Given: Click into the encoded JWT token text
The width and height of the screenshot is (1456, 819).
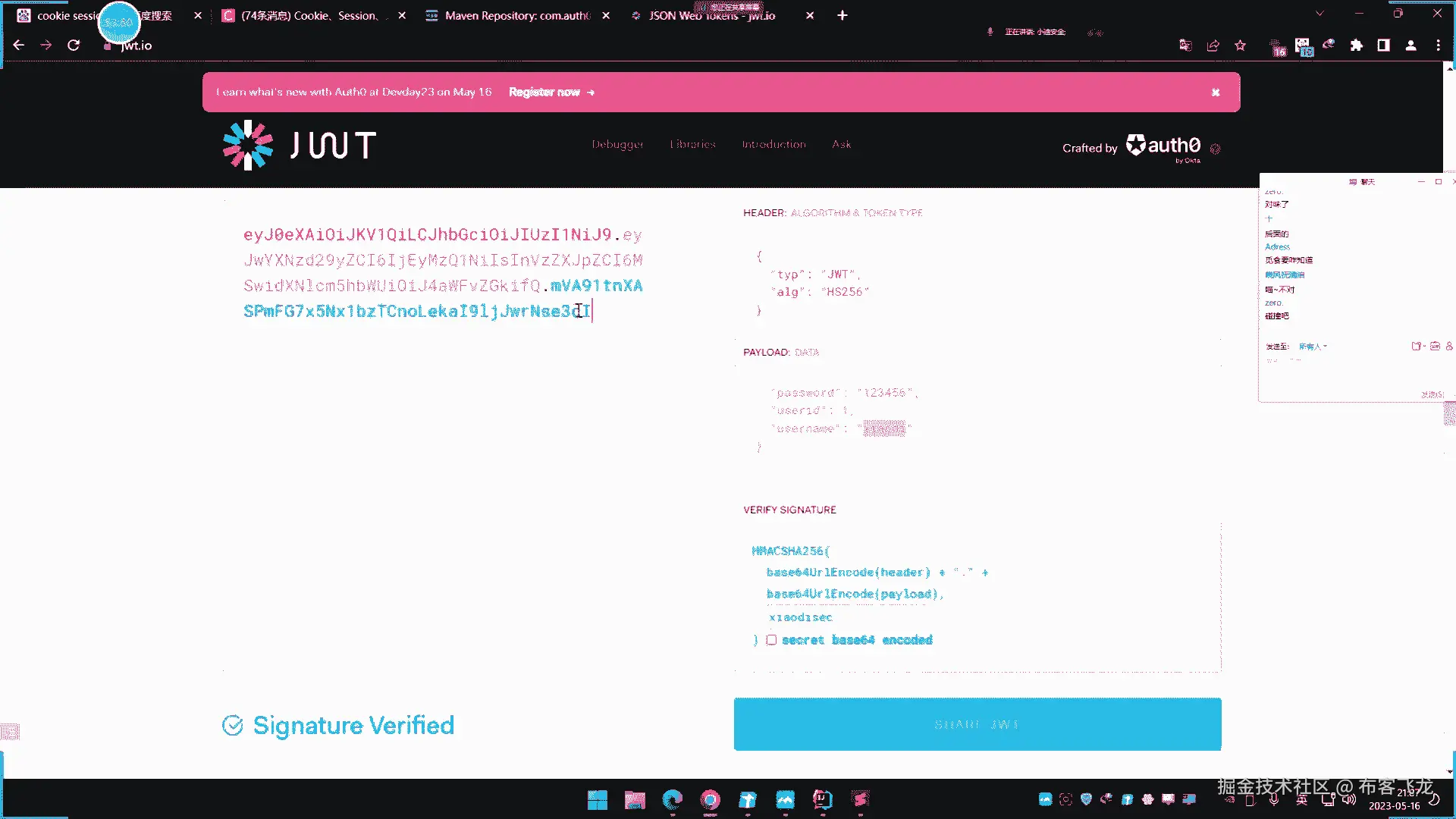Looking at the screenshot, I should [x=442, y=273].
